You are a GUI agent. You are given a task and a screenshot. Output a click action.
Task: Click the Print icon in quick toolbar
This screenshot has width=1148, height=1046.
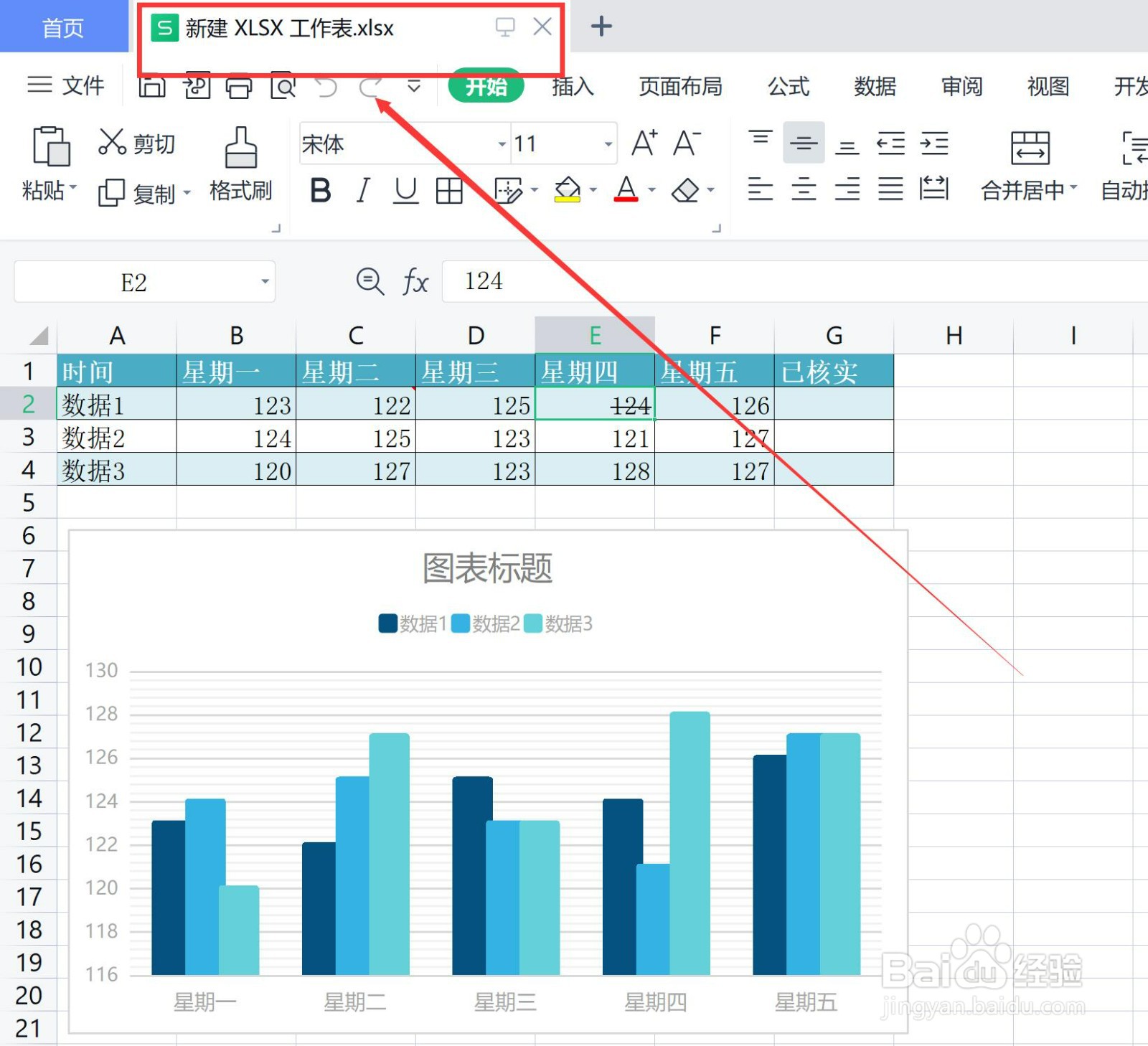point(239,87)
